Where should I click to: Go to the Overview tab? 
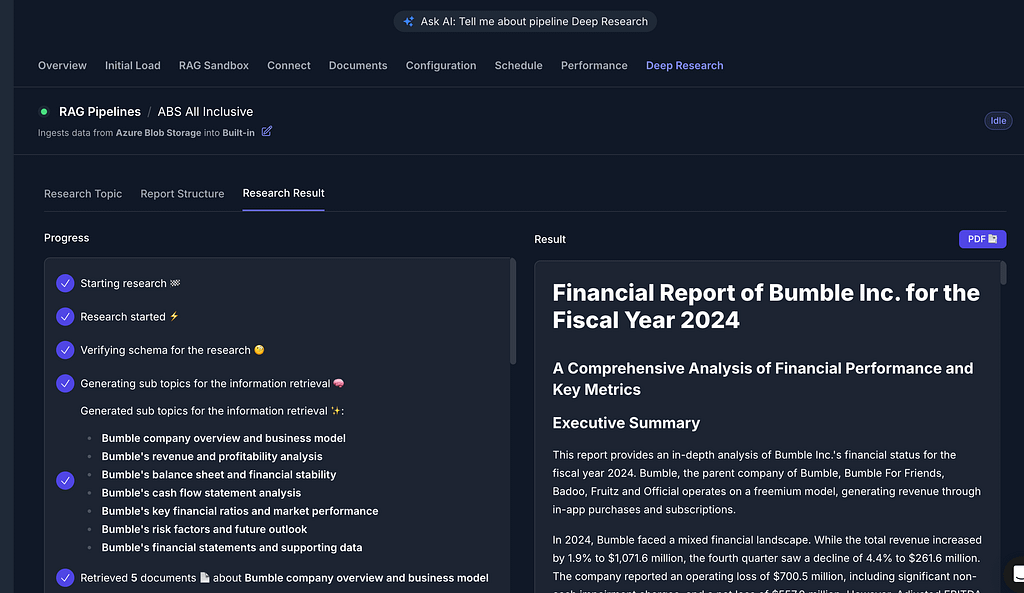pos(62,65)
